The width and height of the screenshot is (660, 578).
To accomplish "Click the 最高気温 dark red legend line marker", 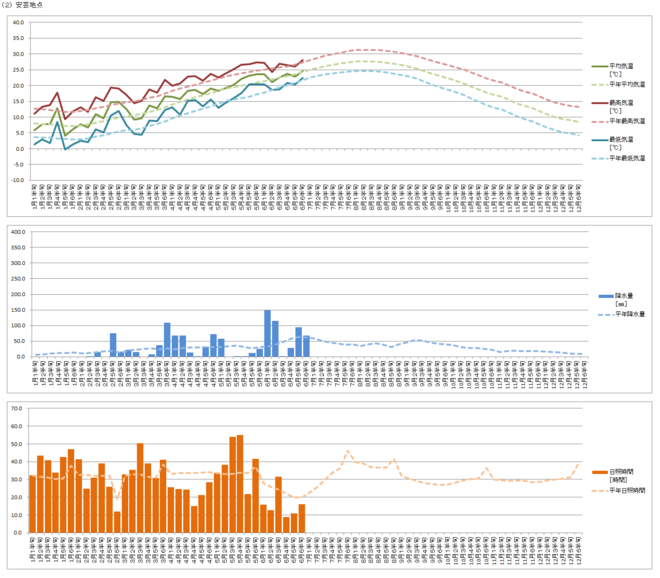I will (x=600, y=103).
